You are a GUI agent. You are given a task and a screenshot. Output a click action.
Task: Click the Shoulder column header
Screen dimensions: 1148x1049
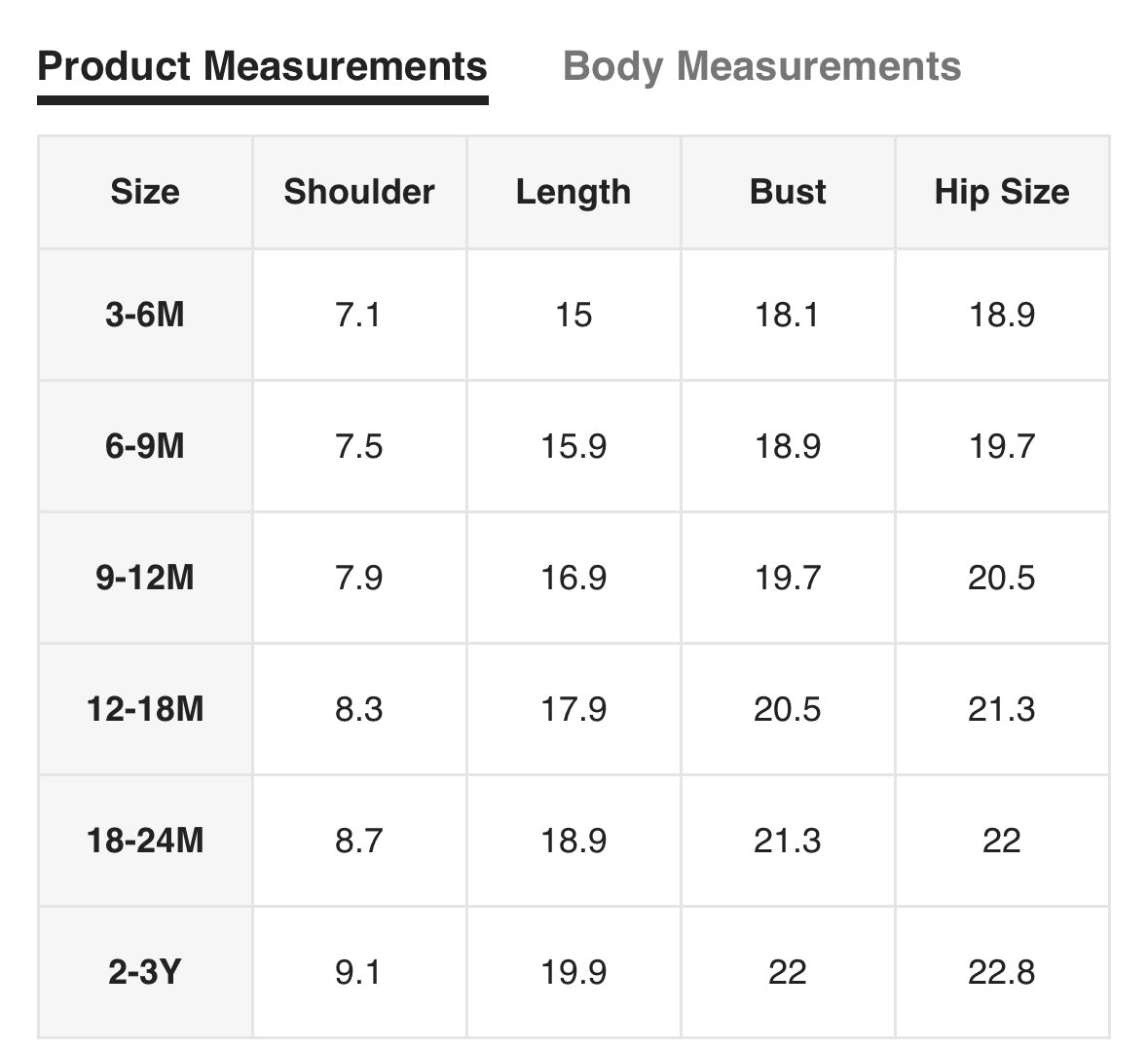pos(359,192)
